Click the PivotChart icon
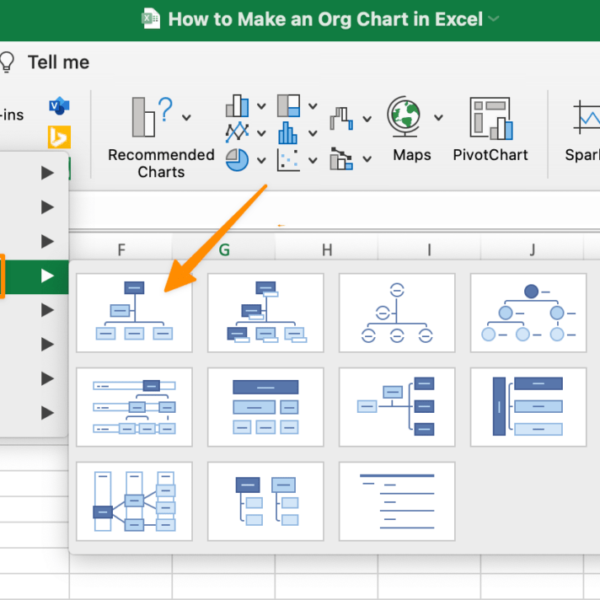This screenshot has width=600, height=600. coord(490,118)
